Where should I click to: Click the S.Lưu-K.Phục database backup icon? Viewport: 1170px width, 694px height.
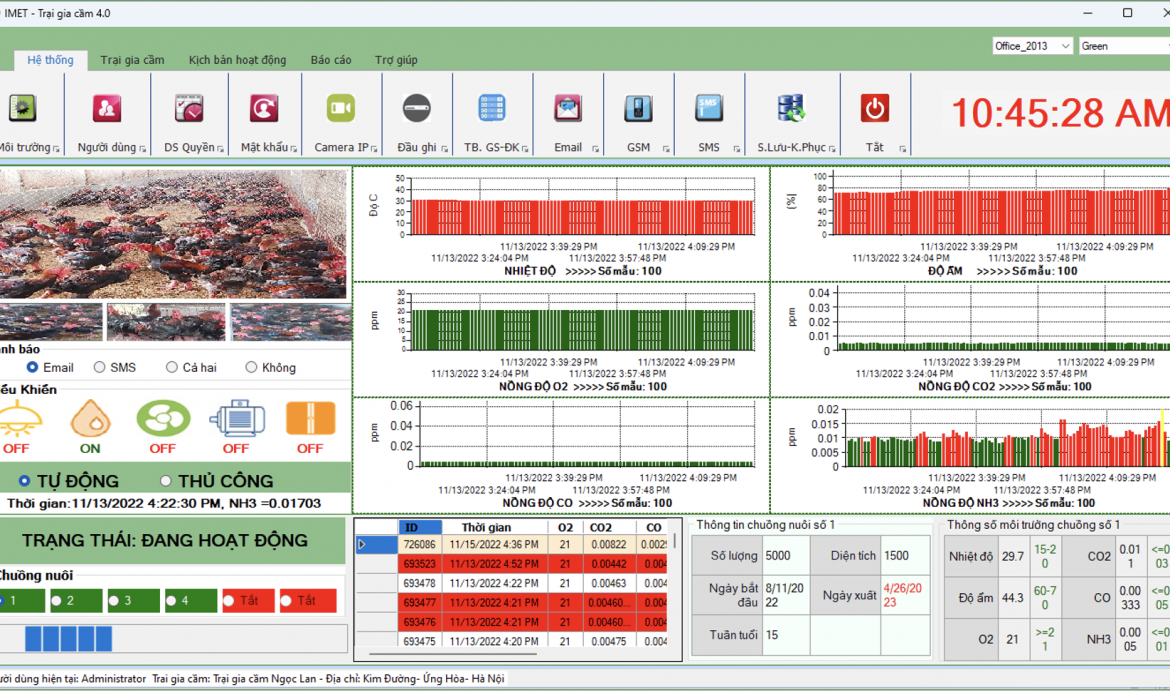791,109
